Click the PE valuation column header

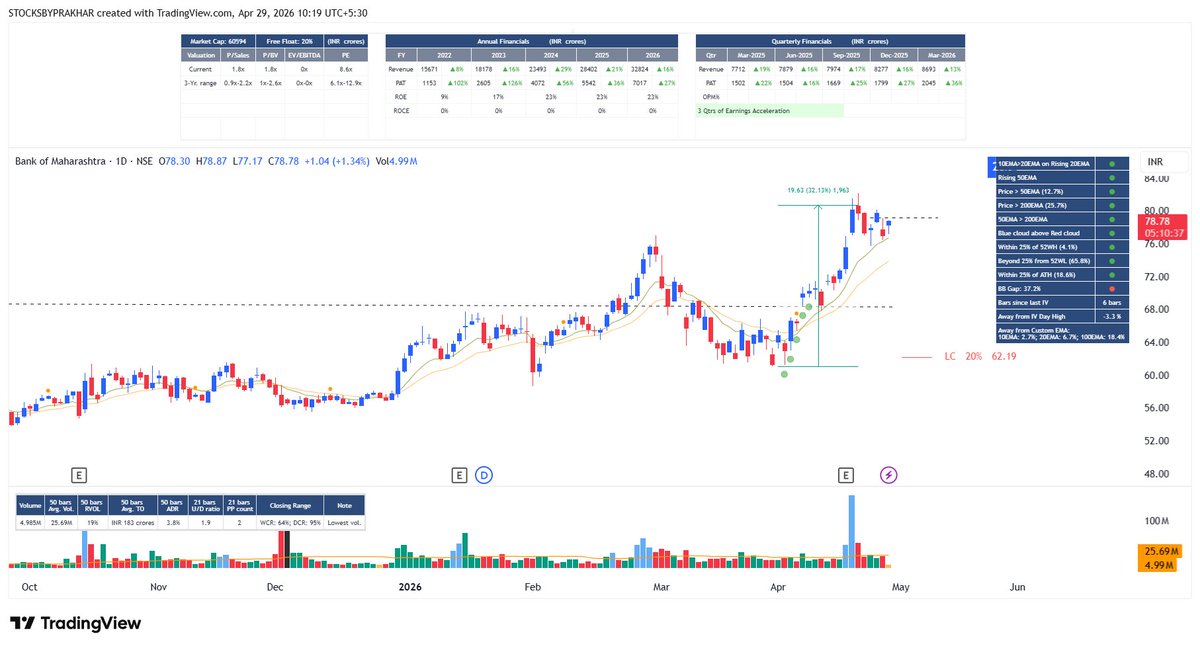pyautogui.click(x=346, y=55)
